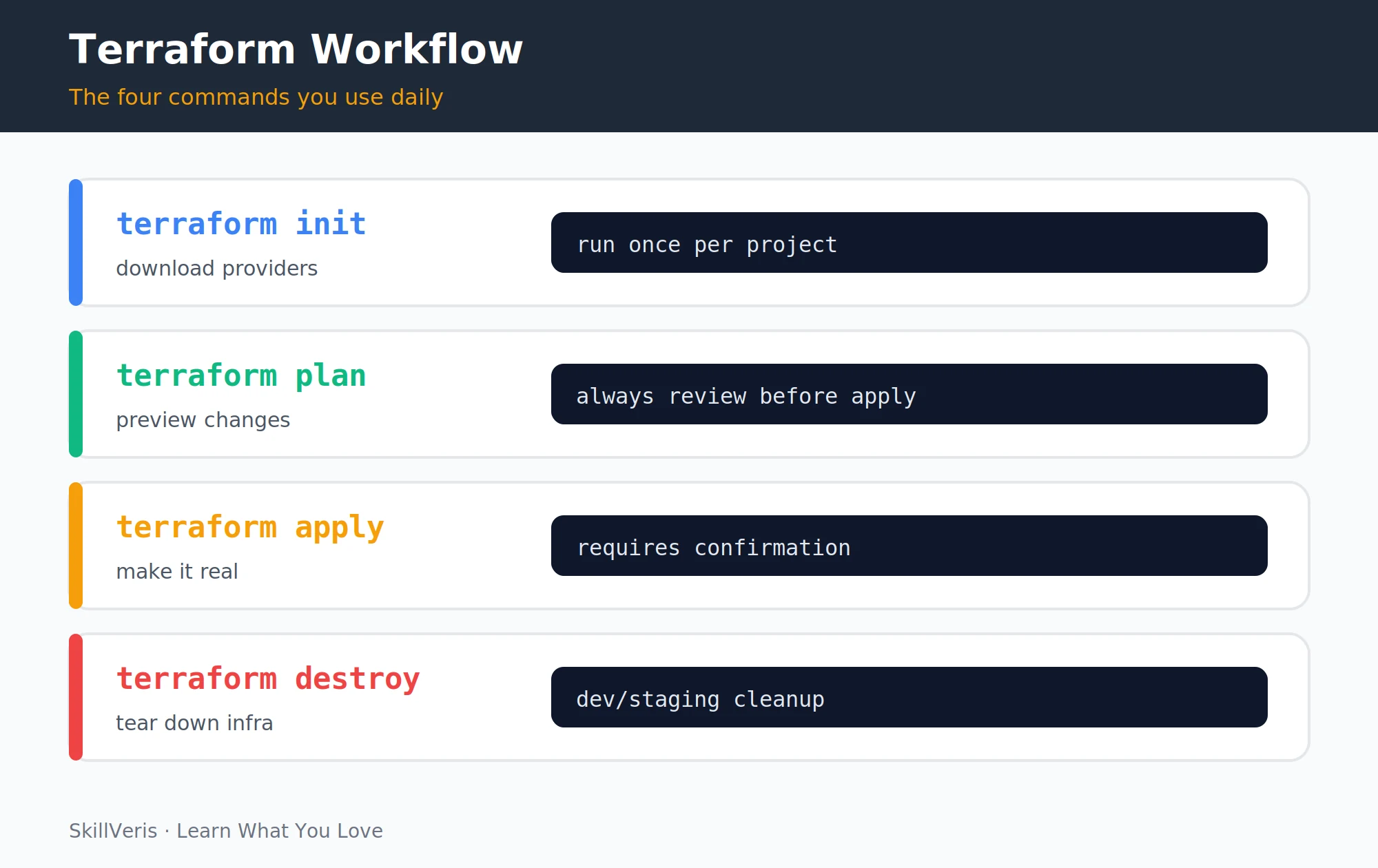Select the "download providers" description
This screenshot has height=868, width=1378.
pos(216,268)
